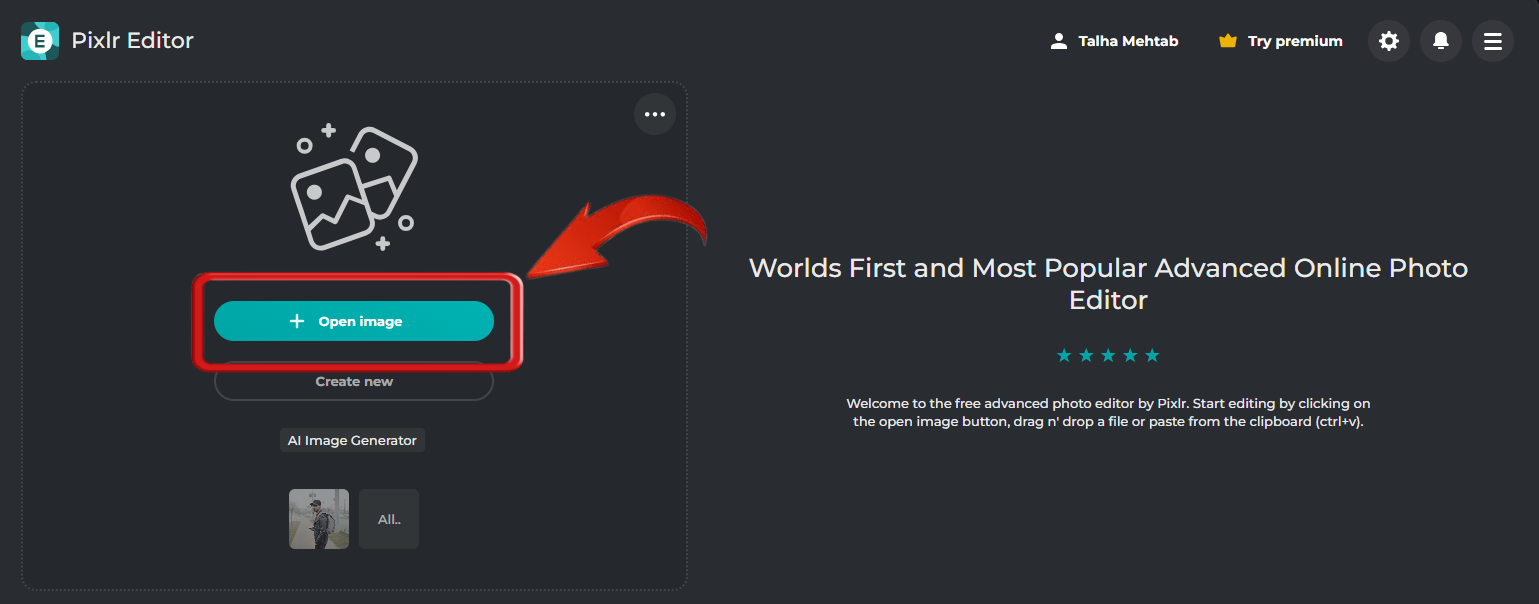The image size is (1539, 604).
Task: Click the images placeholder illustration
Action: coord(354,188)
